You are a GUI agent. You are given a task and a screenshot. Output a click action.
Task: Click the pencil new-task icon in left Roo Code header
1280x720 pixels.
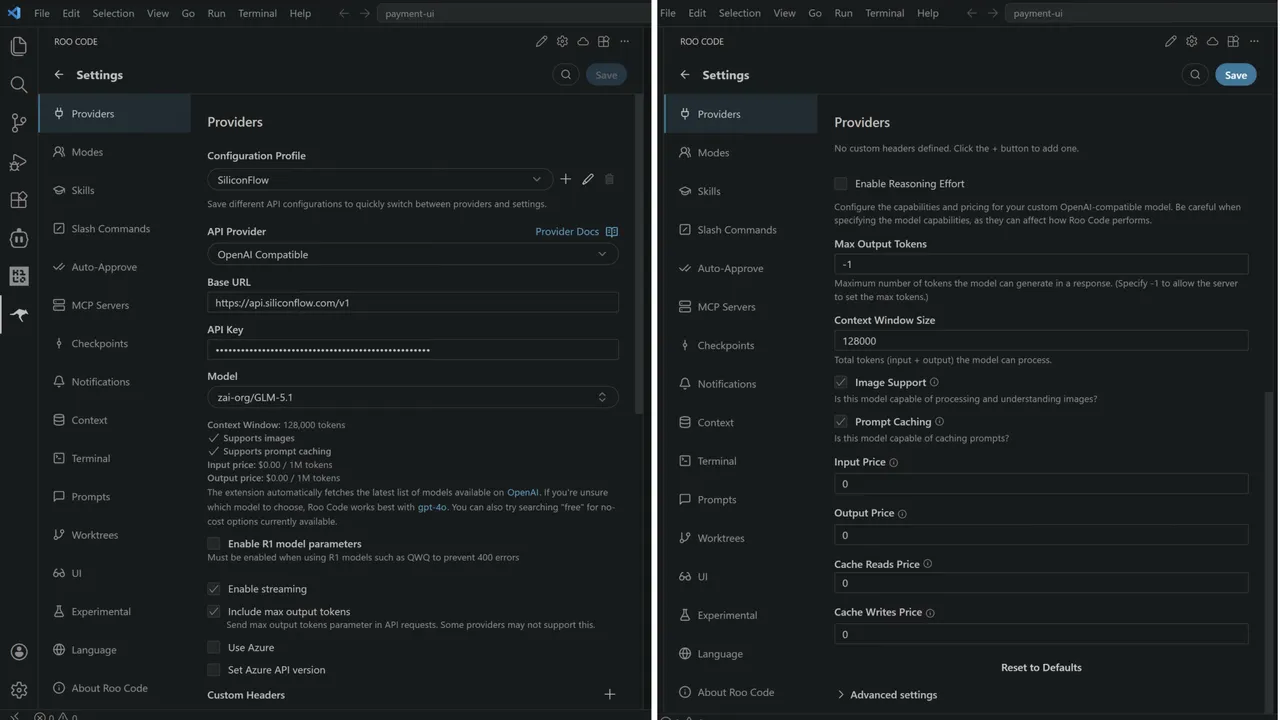pyautogui.click(x=541, y=41)
